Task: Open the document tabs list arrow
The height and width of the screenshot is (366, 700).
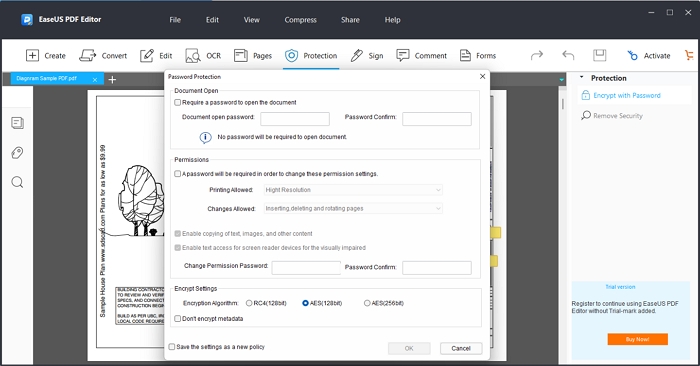Action: click(561, 80)
